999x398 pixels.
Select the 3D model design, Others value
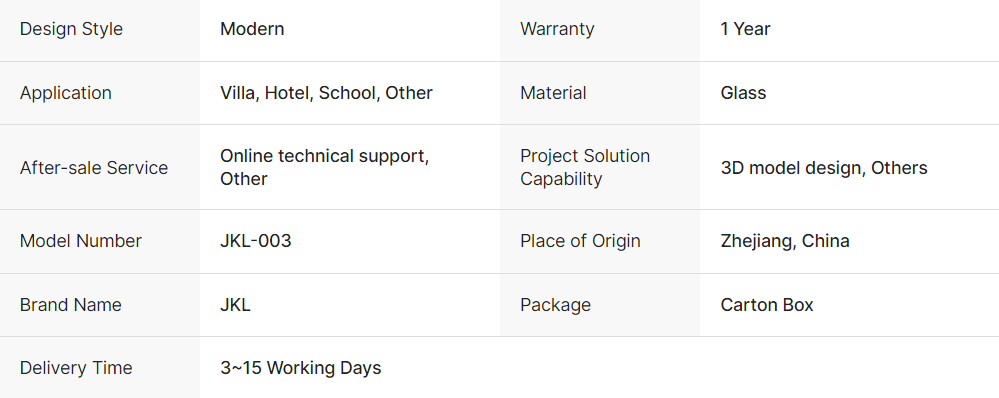[x=824, y=168]
